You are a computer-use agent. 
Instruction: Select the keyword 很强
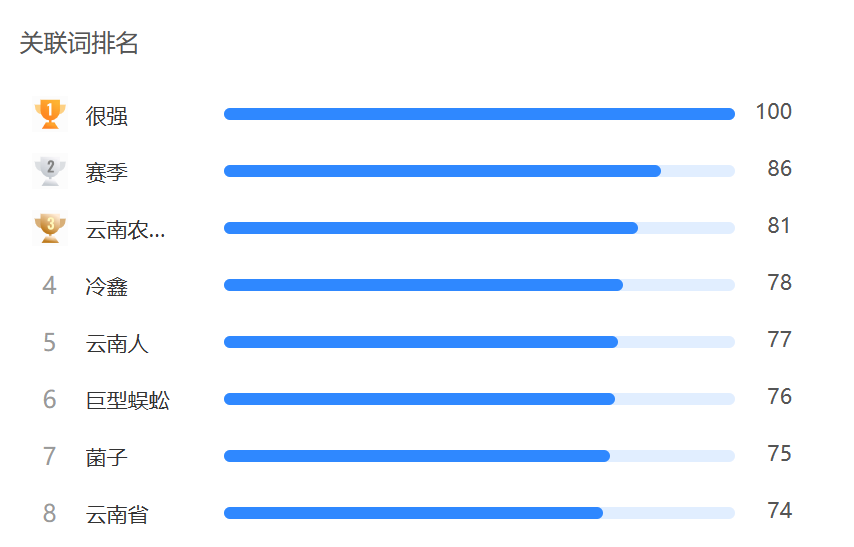107,116
